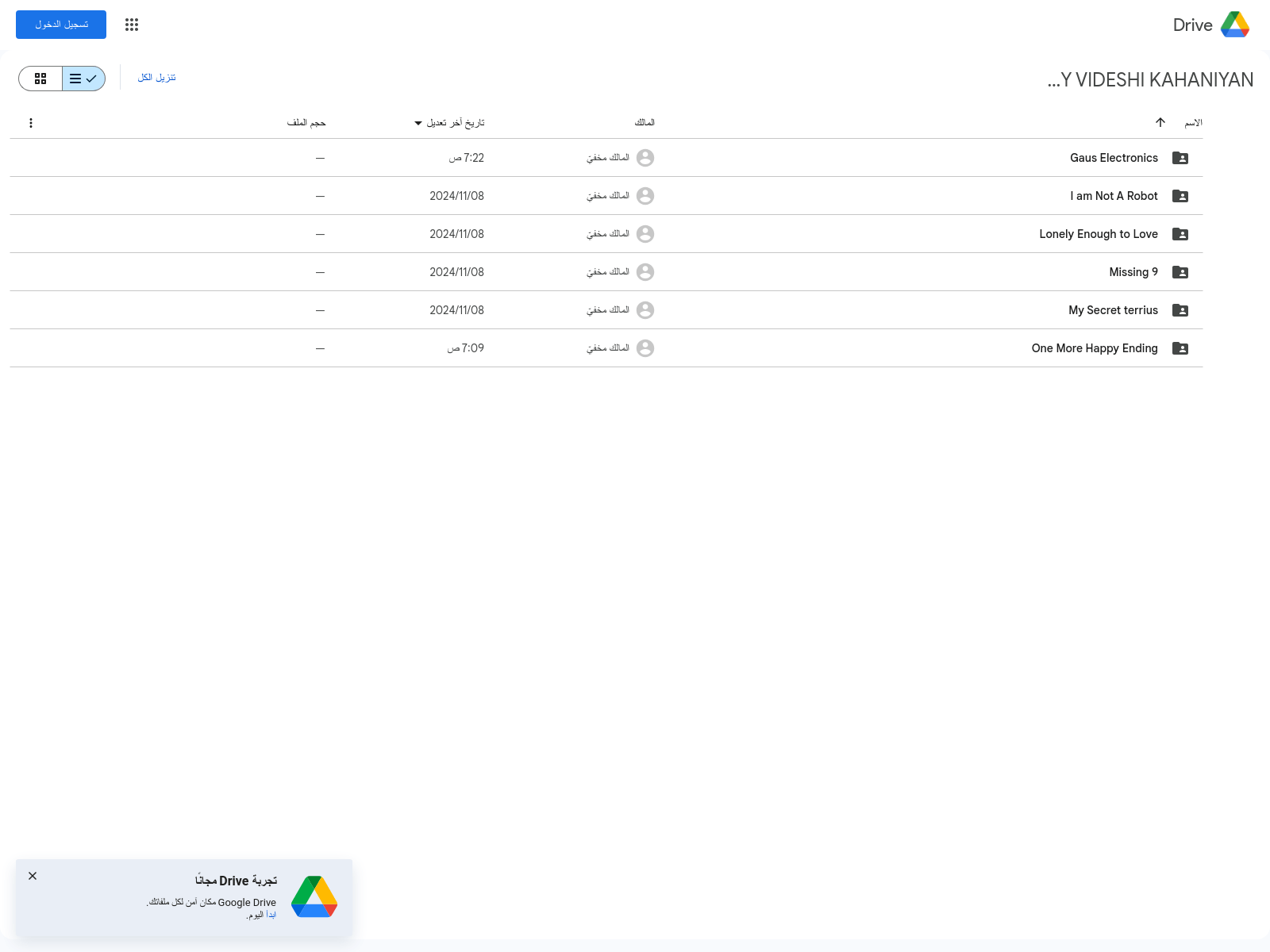Open the column options three-dot menu
The height and width of the screenshot is (952, 1270).
point(31,123)
